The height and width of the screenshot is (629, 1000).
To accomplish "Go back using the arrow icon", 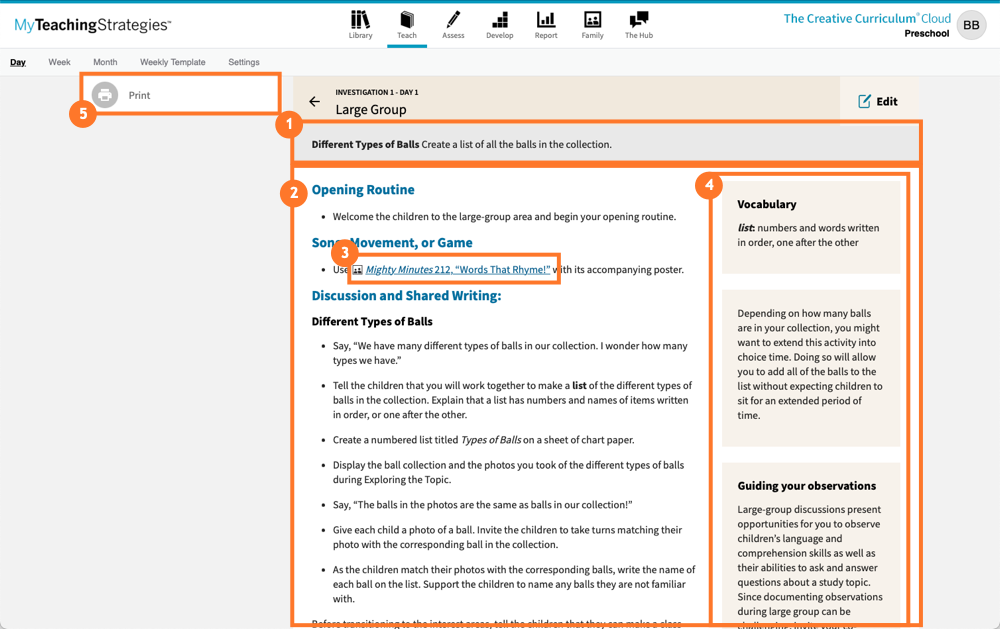I will point(314,101).
